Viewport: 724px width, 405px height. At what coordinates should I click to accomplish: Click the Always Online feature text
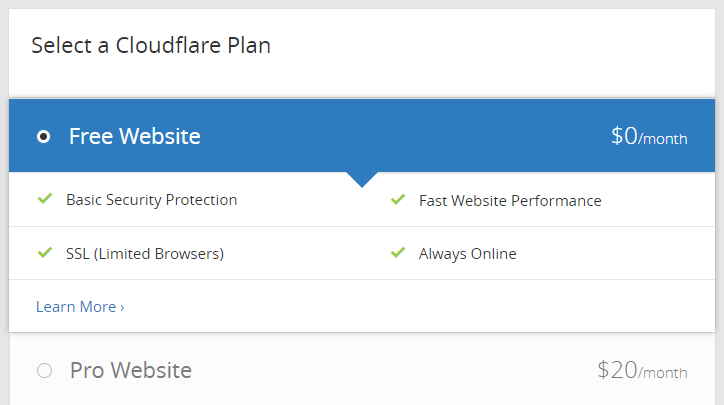(467, 254)
